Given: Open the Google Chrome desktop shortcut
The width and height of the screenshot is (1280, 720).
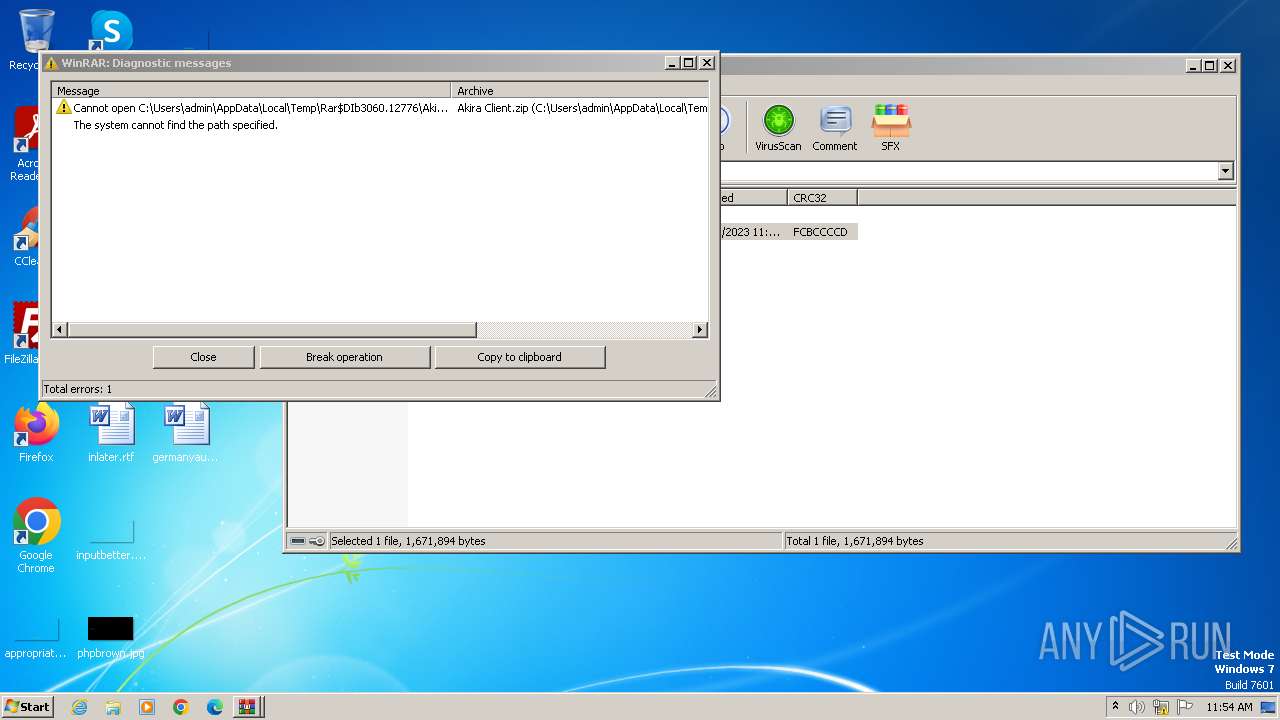Looking at the screenshot, I should [x=36, y=535].
